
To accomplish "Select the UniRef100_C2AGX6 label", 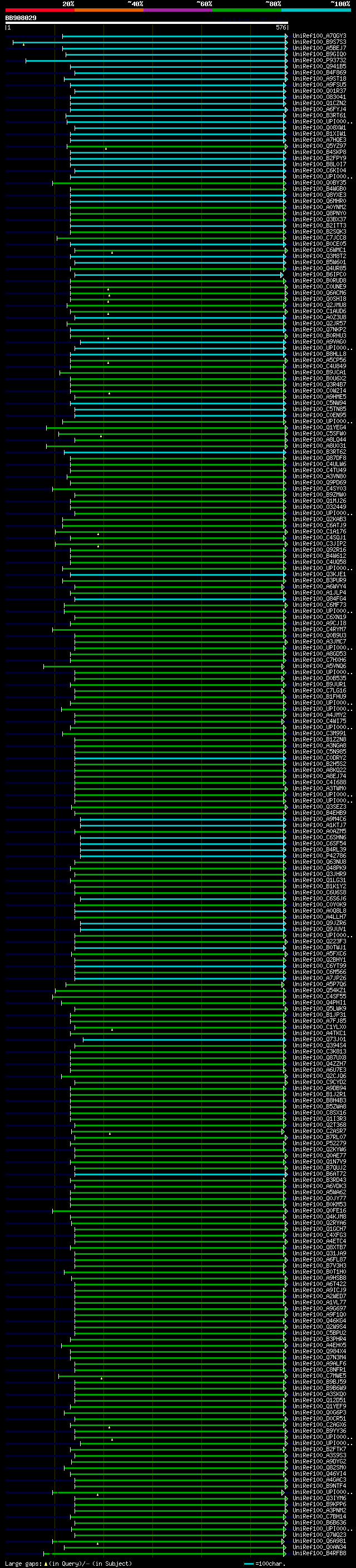I will coord(319,1424).
